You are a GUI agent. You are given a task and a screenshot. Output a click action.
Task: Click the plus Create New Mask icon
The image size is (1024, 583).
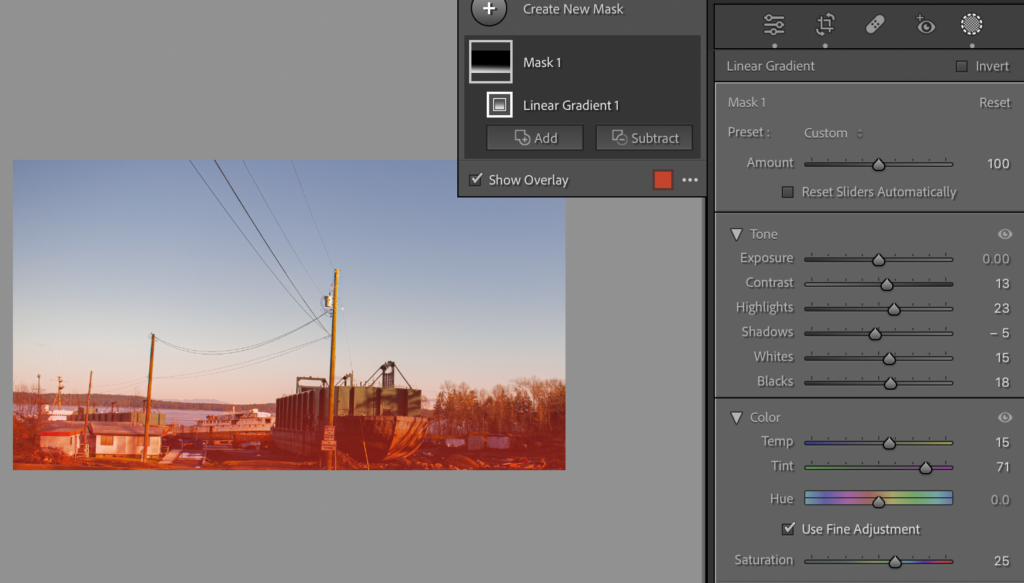pyautogui.click(x=488, y=10)
